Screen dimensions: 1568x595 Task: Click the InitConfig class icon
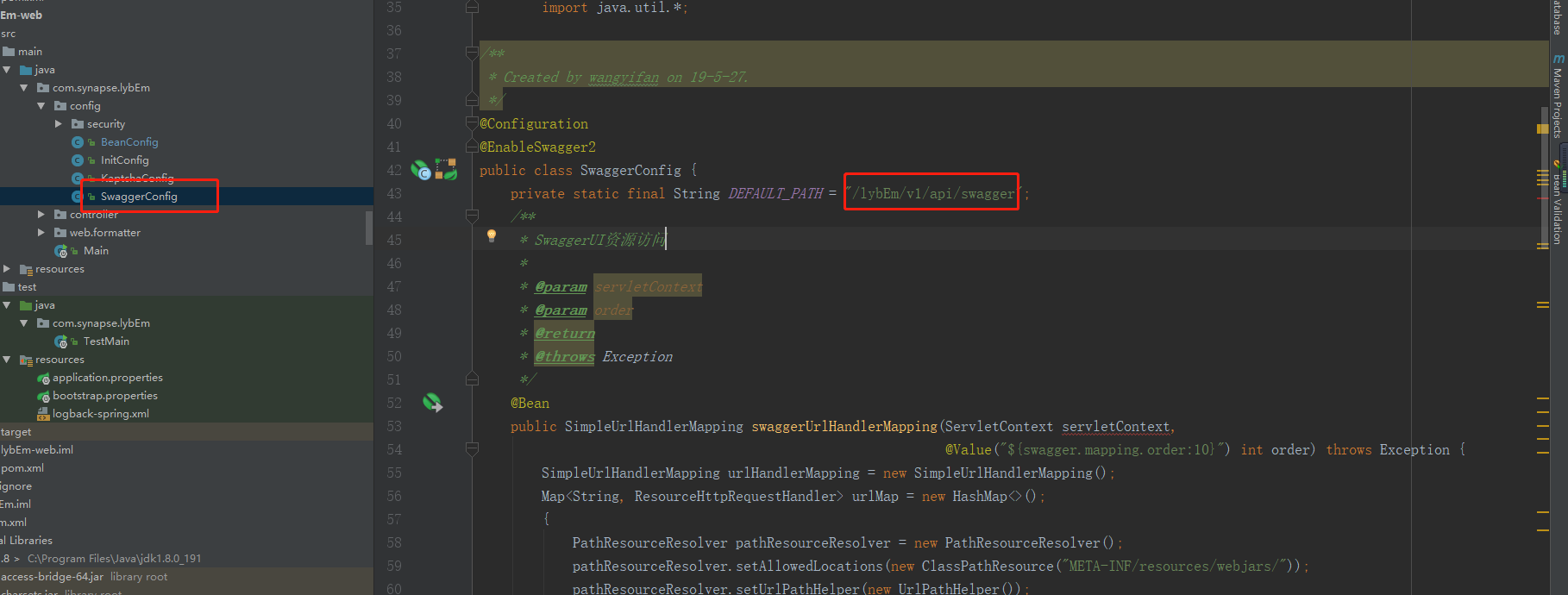tap(78, 160)
